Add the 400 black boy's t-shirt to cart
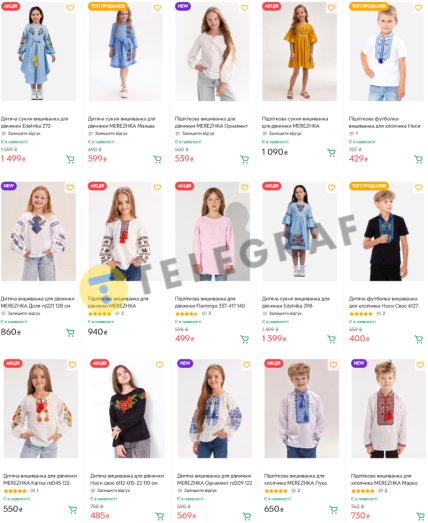428x523 pixels. 418,340
